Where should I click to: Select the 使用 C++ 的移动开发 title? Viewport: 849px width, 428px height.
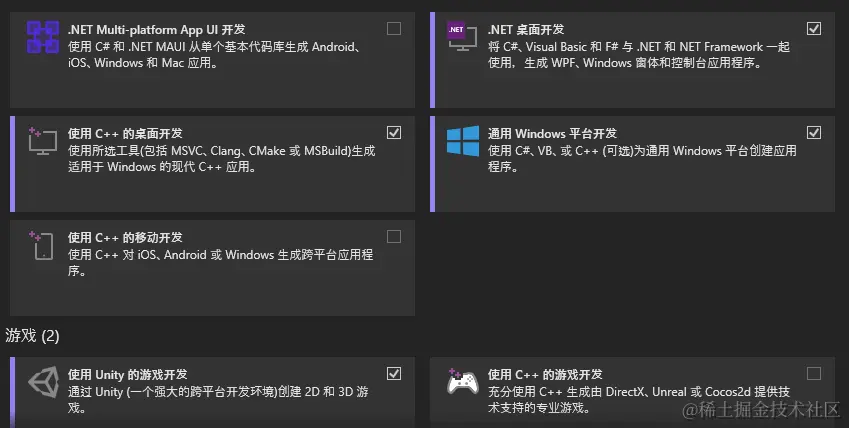(x=125, y=238)
